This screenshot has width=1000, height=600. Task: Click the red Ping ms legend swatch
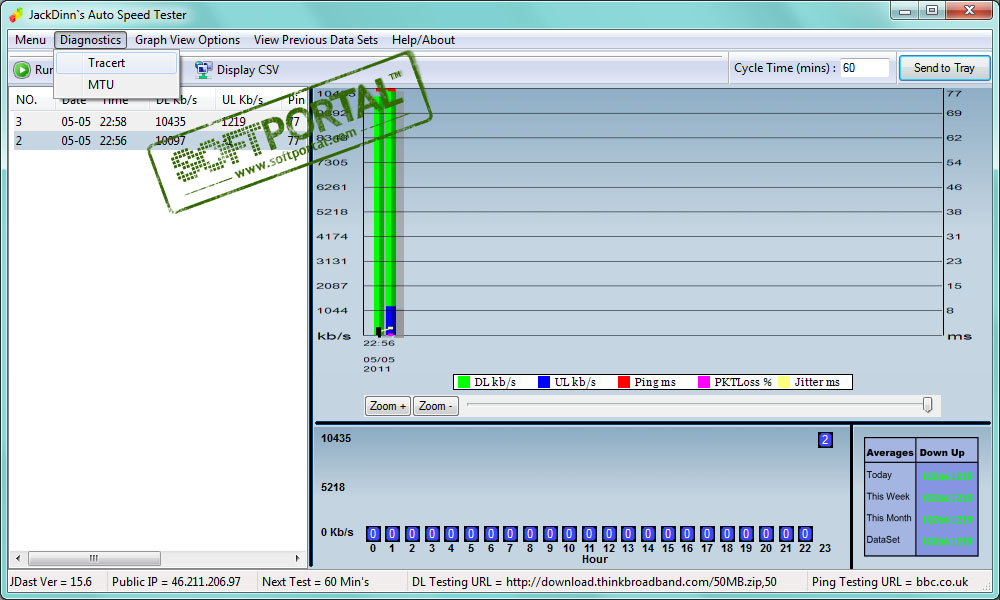[x=624, y=382]
